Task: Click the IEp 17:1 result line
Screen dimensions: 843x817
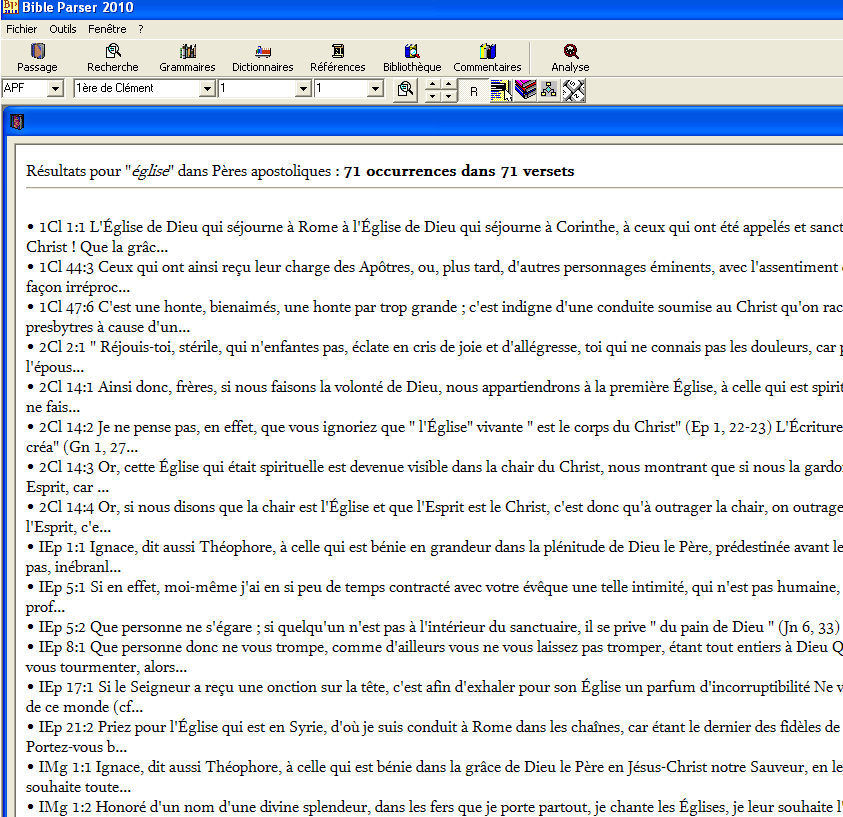Action: [x=434, y=697]
